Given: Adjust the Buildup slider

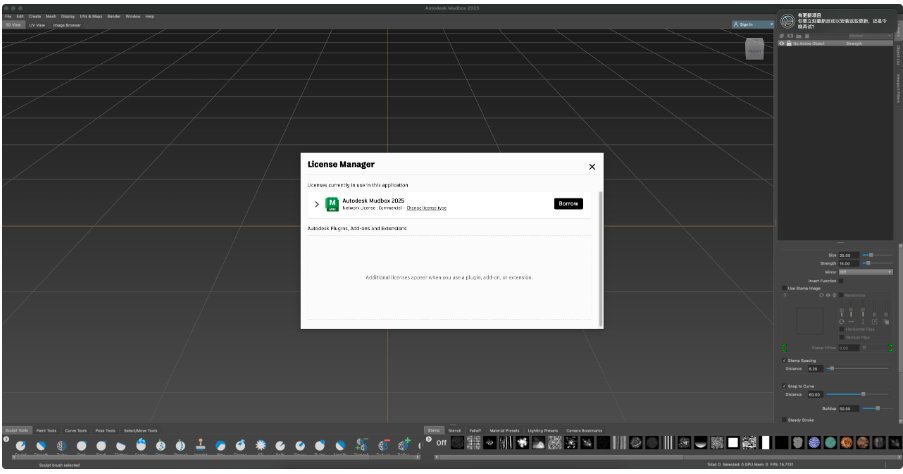Looking at the screenshot, I should tap(877, 408).
